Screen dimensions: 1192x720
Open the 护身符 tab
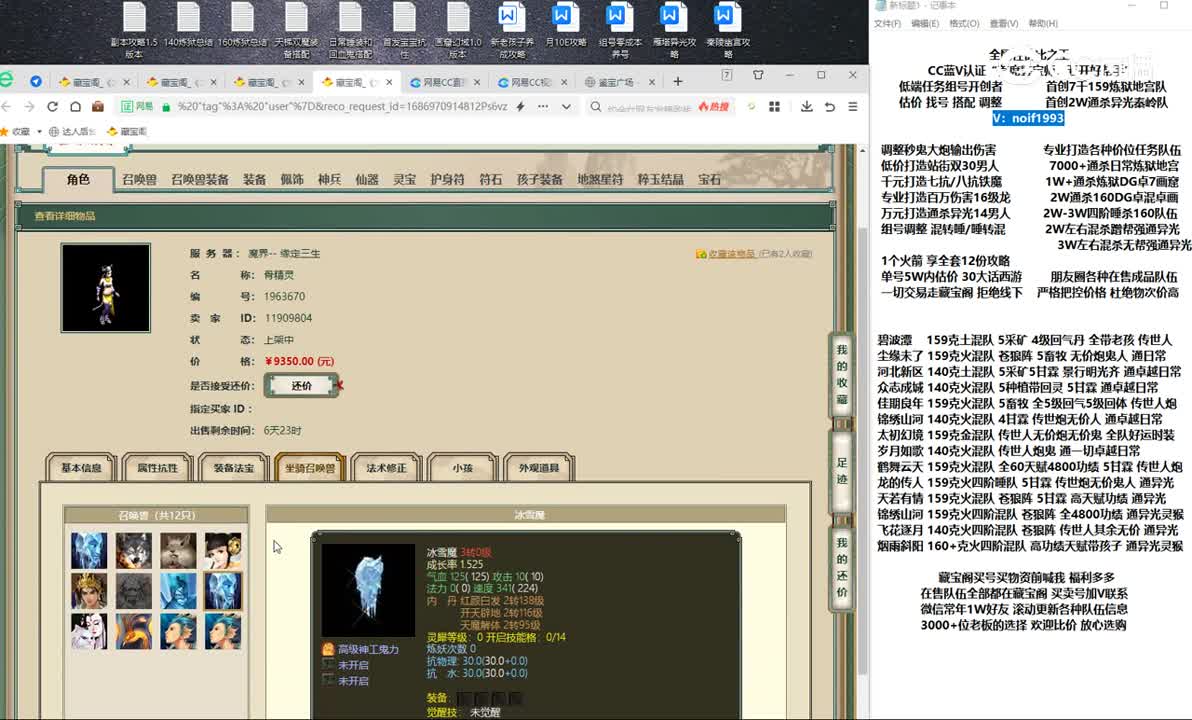tap(447, 179)
